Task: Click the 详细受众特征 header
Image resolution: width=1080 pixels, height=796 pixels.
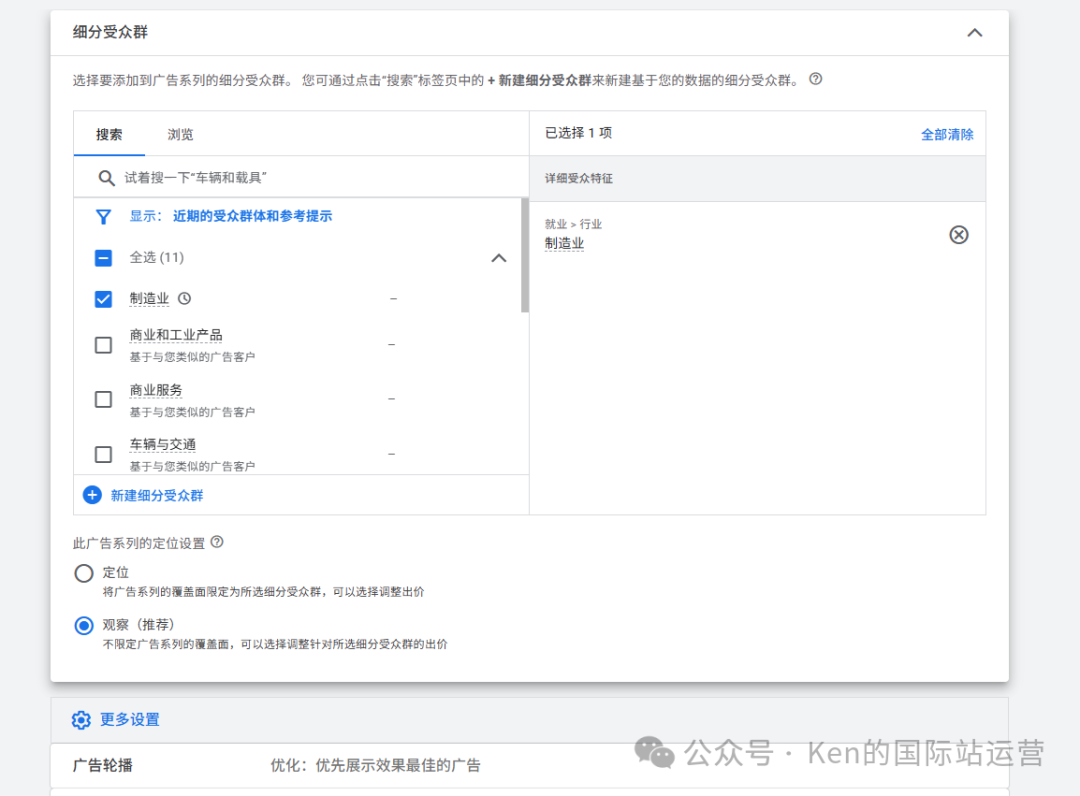Action: coord(579,178)
